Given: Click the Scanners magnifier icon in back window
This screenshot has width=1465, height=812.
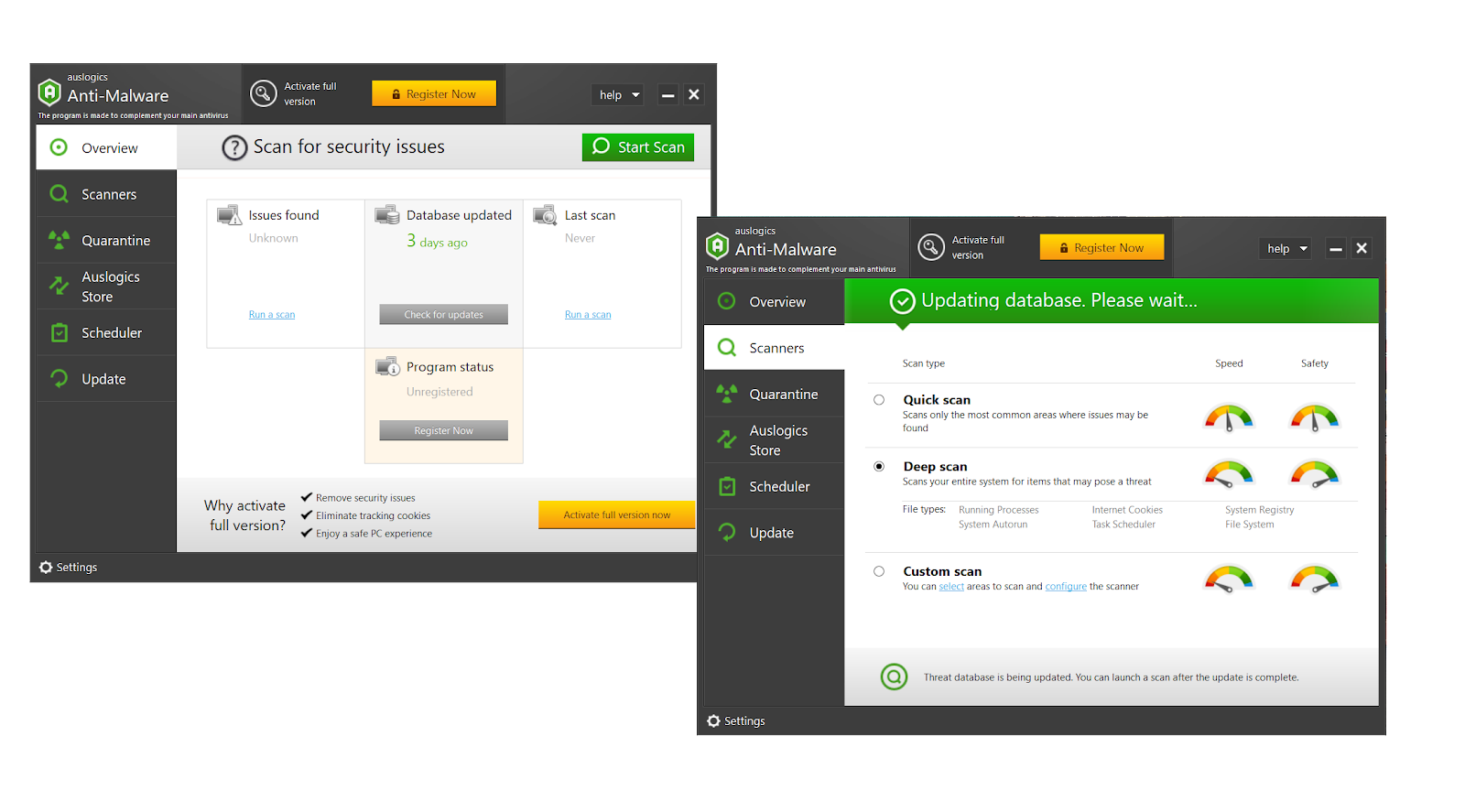Looking at the screenshot, I should (60, 193).
